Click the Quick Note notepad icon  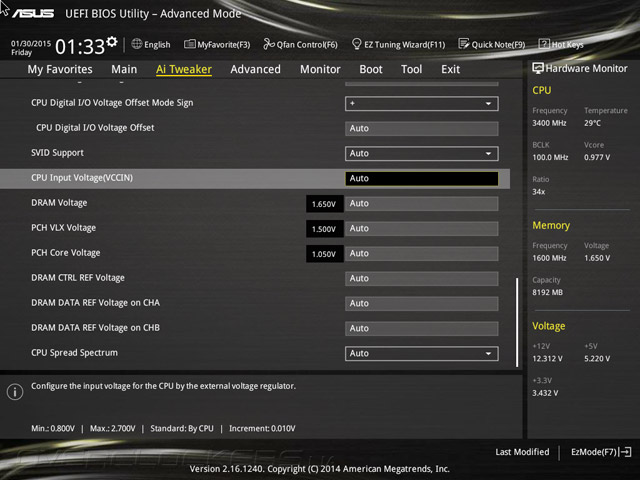pyautogui.click(x=463, y=44)
